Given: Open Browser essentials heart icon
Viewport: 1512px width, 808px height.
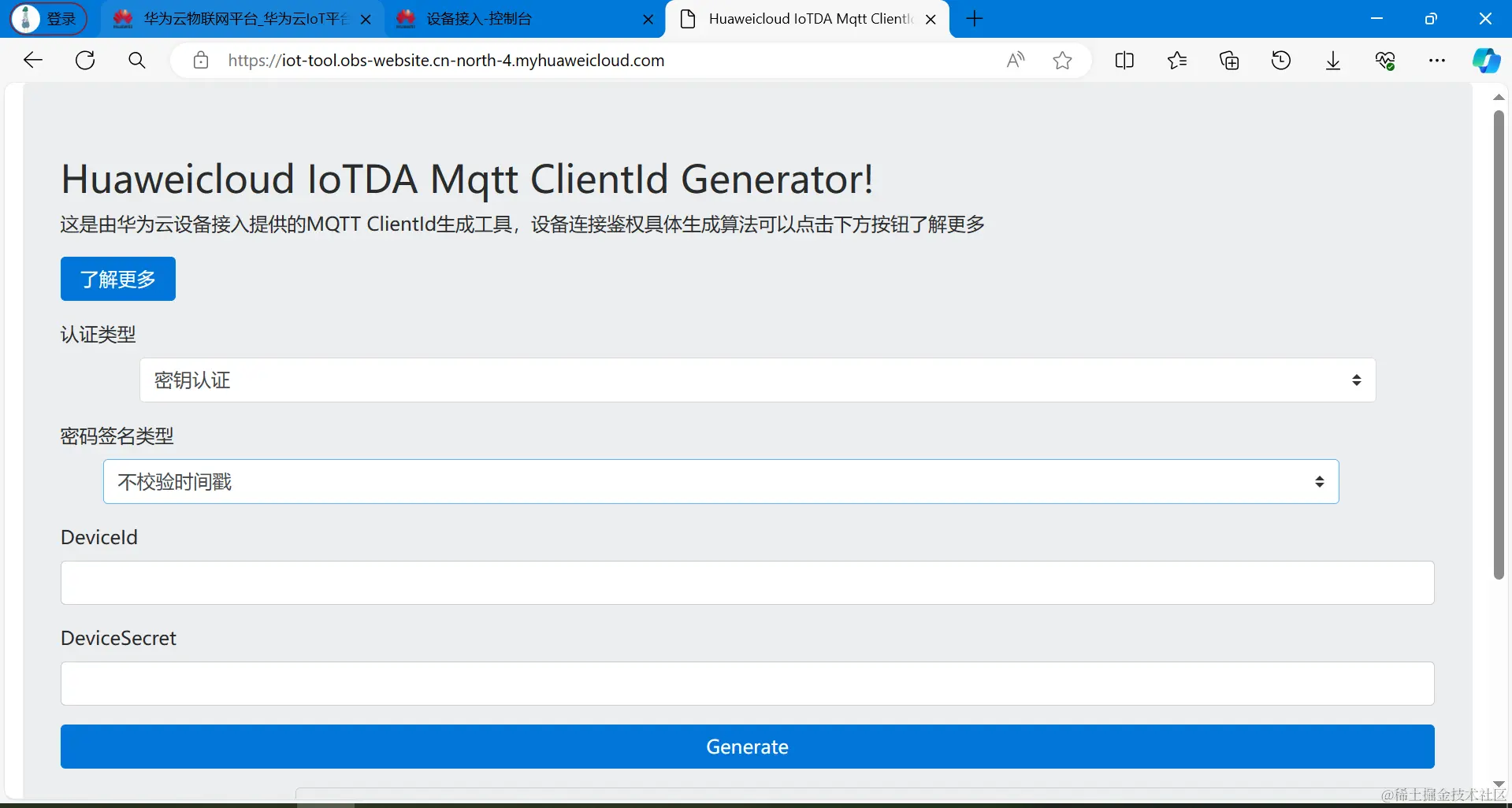Looking at the screenshot, I should (1385, 60).
